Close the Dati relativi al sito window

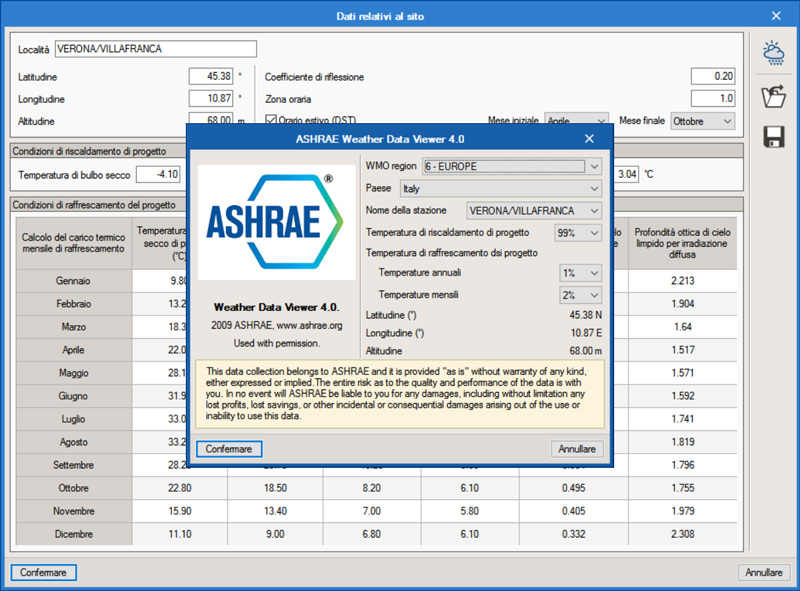(x=776, y=16)
